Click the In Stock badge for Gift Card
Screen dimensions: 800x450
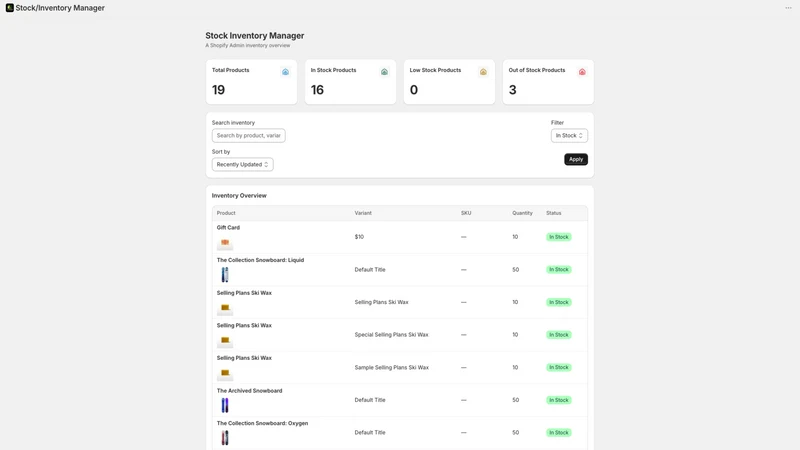tap(559, 237)
